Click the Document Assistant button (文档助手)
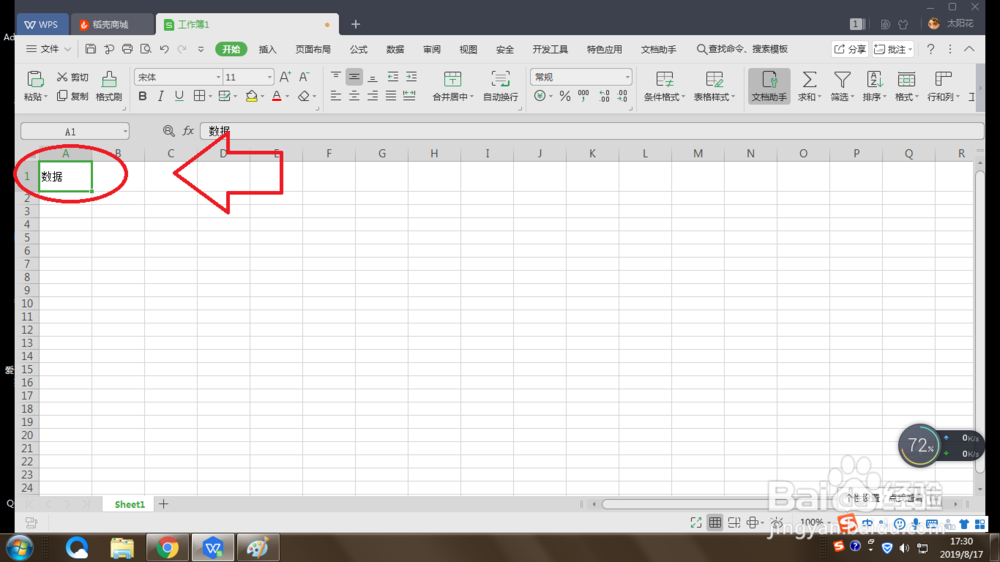The width and height of the screenshot is (1000, 562). tap(769, 86)
